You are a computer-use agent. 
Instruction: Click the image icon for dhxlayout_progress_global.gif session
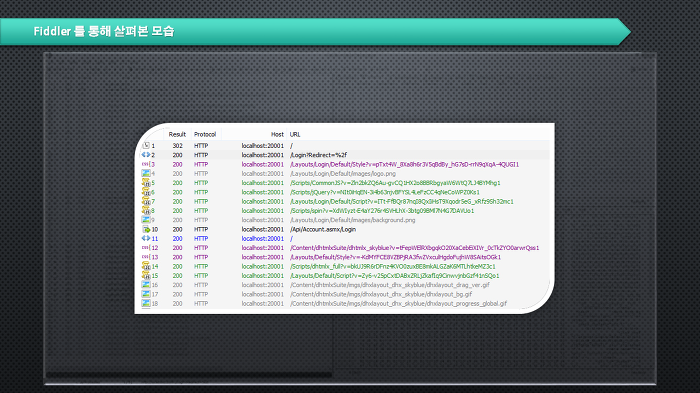(x=146, y=303)
